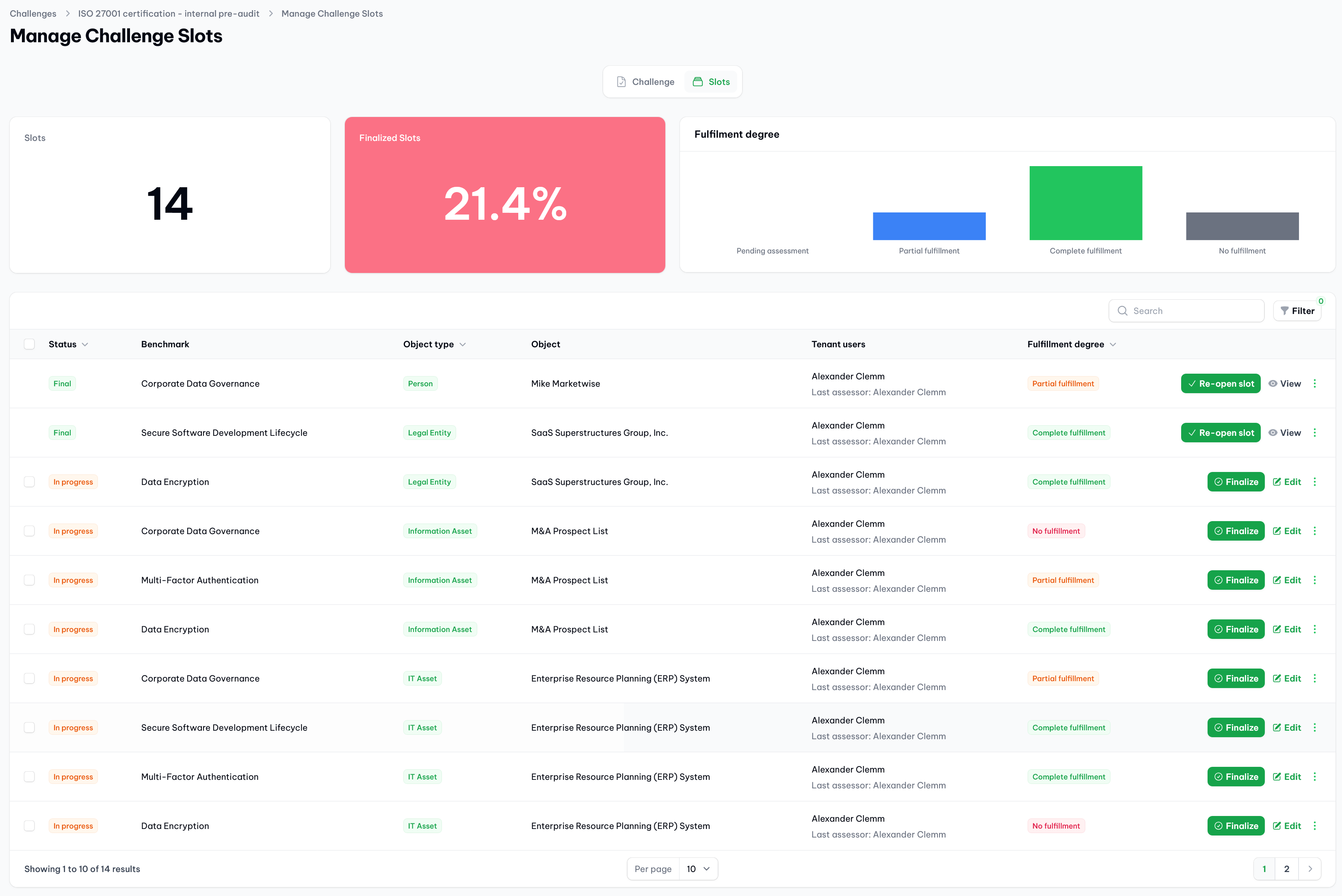Select checkbox for Corporate Data Governance ERP row
Viewport: 1342px width, 896px height.
(30, 678)
